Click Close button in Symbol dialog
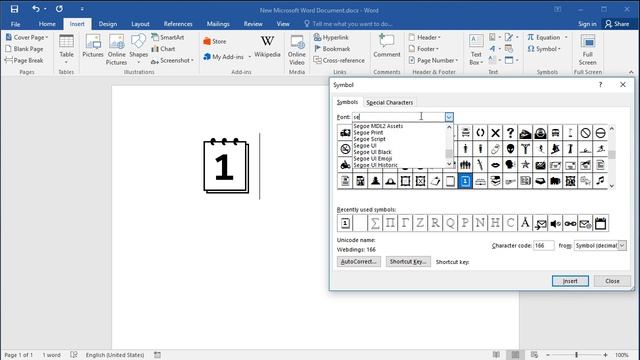 click(x=612, y=281)
